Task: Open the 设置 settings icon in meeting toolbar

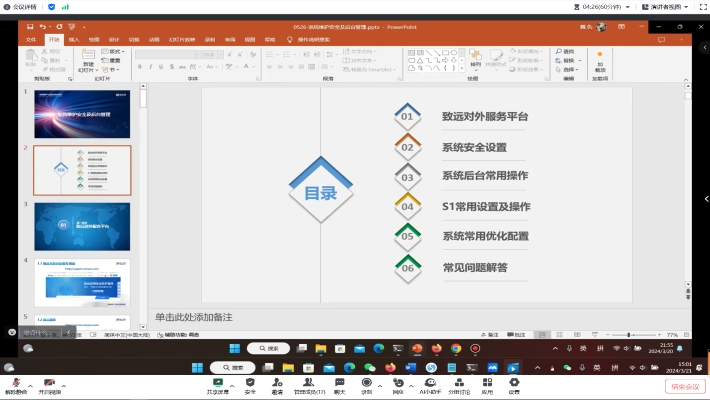Action: [x=514, y=382]
